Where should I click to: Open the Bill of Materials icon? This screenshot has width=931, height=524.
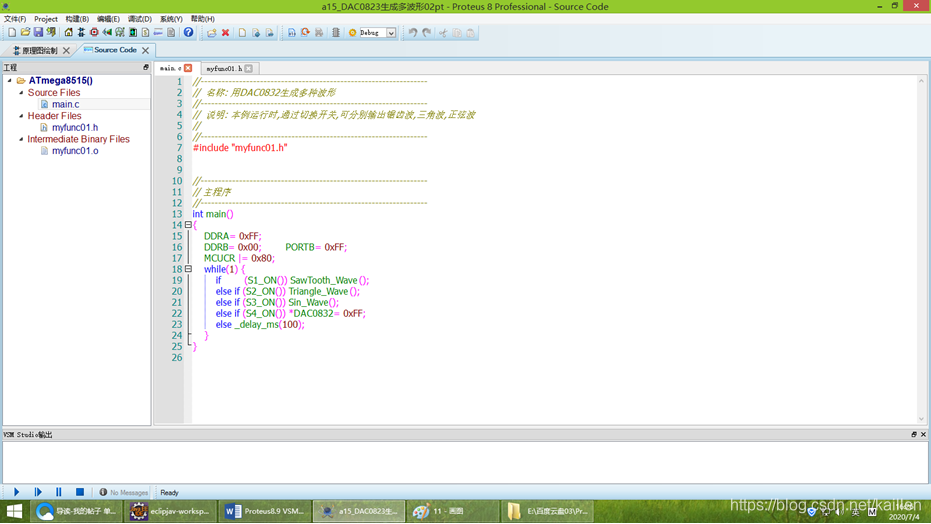click(x=145, y=33)
